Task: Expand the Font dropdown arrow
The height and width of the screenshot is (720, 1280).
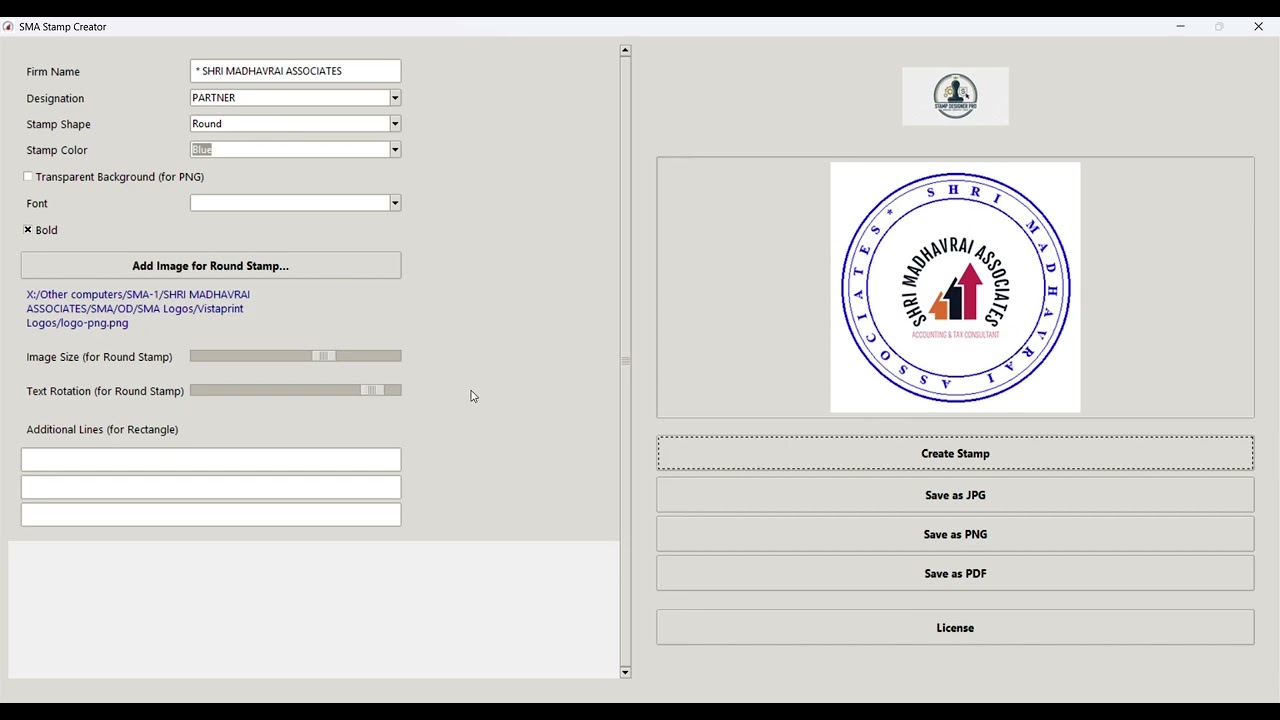Action: [x=395, y=203]
